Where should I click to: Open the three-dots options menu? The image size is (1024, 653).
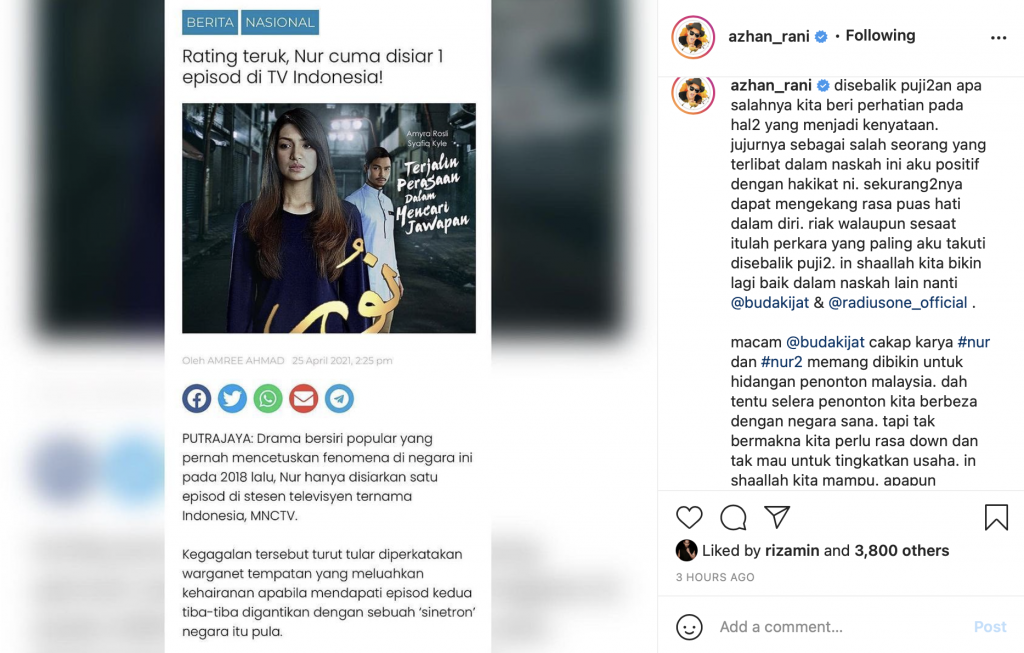pos(999,38)
